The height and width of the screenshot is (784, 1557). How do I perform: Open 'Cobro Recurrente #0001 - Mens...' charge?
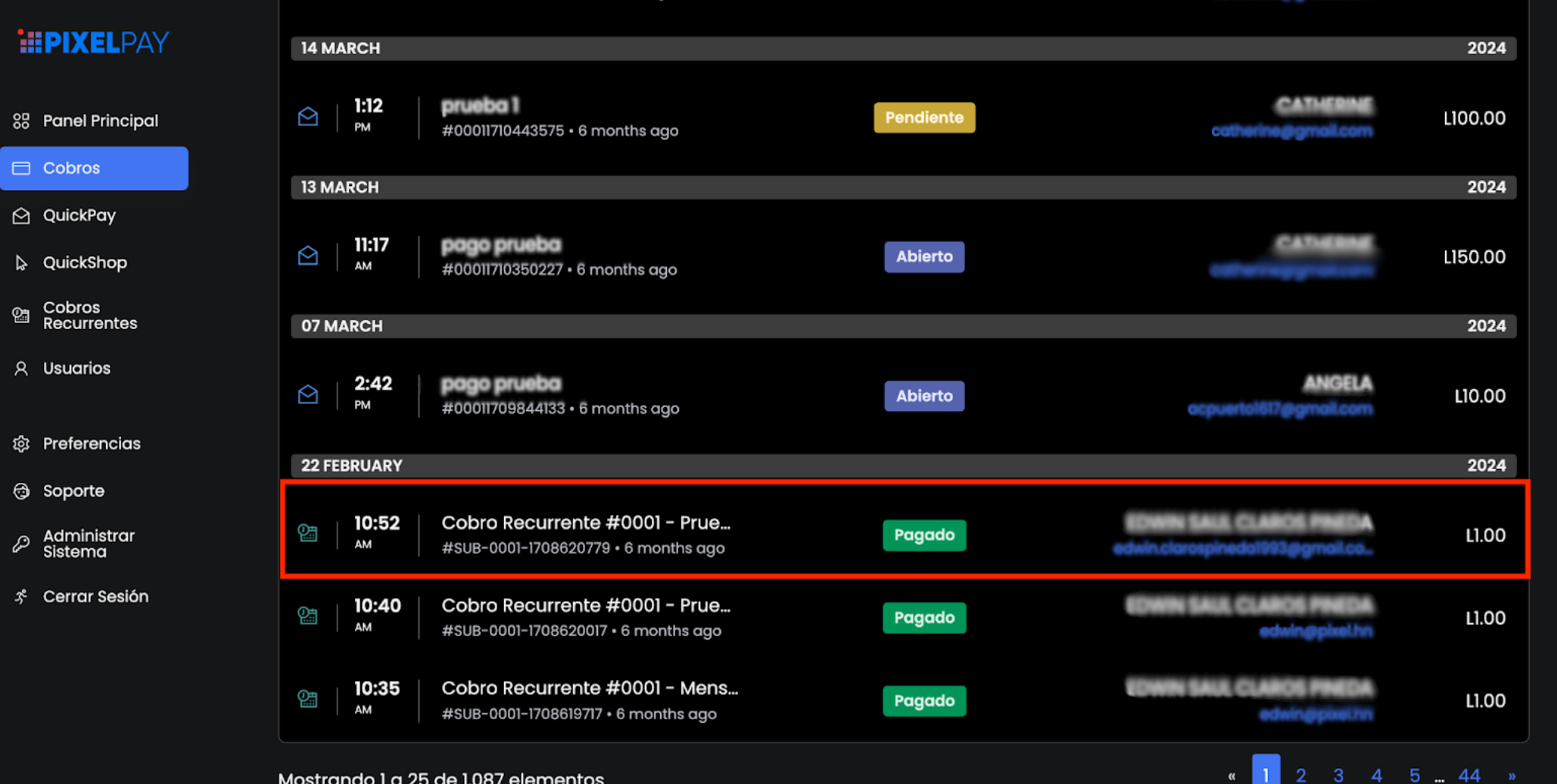(590, 688)
